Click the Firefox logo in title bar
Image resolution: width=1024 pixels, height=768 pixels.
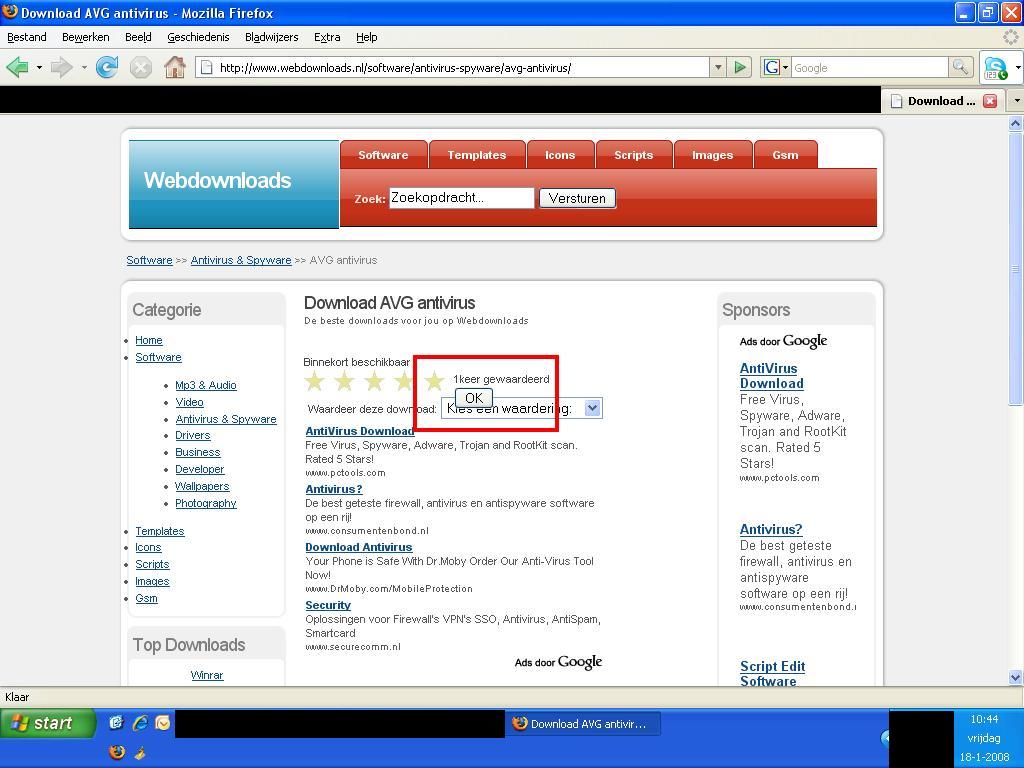click(10, 12)
